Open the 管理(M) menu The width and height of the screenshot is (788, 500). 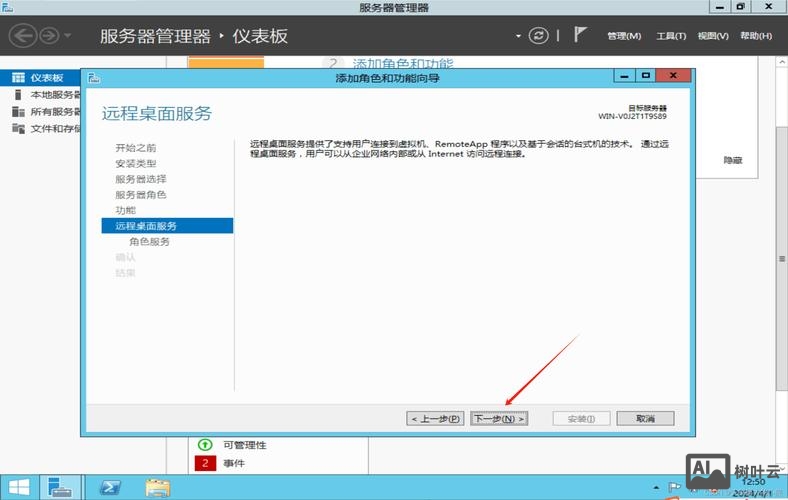[624, 36]
